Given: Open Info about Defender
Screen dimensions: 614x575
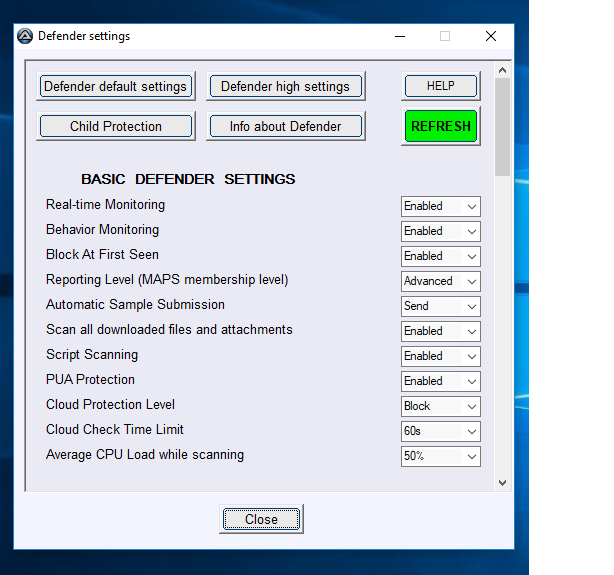Looking at the screenshot, I should point(285,126).
